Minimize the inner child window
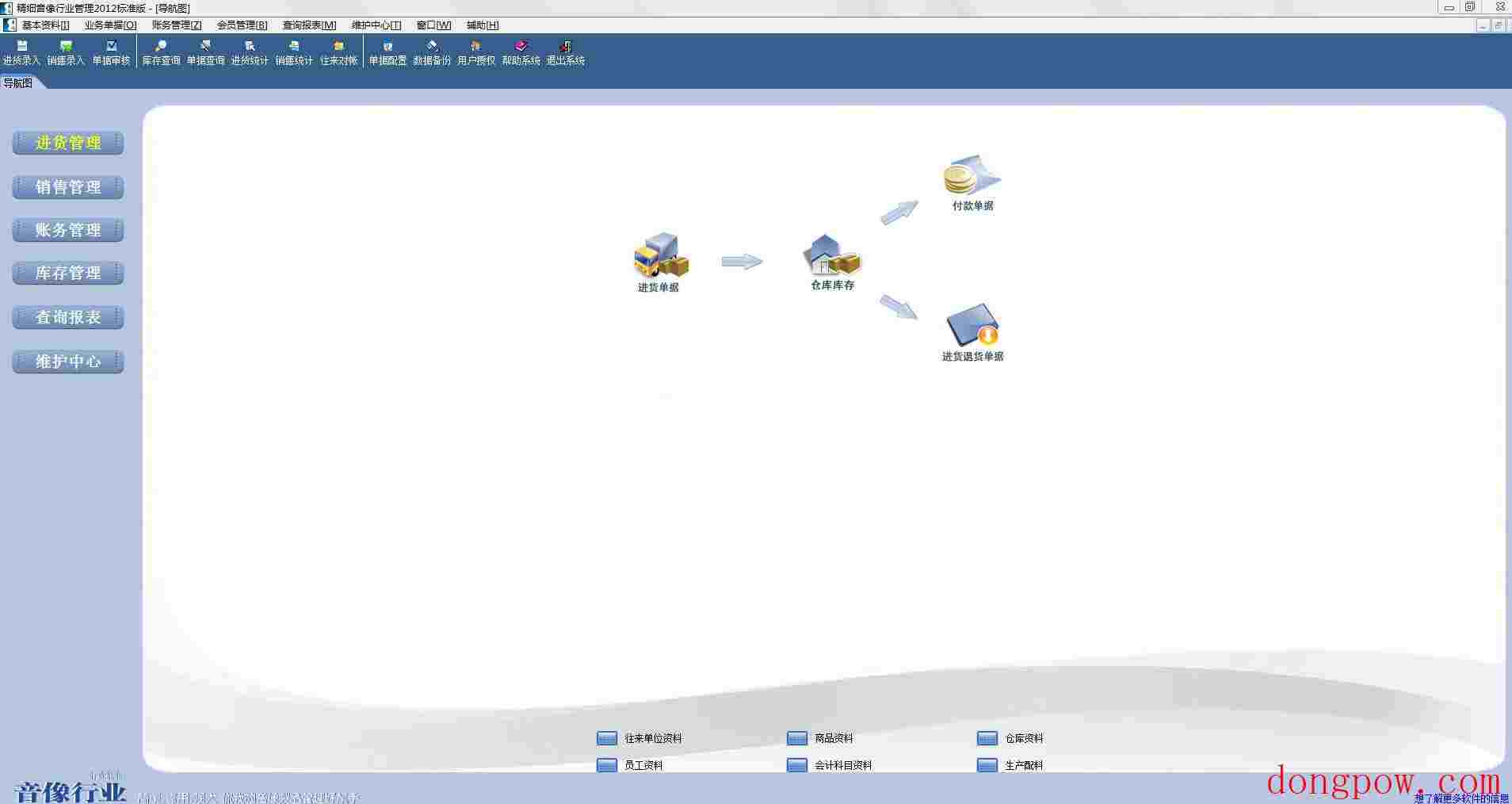Screen dimensions: 1512x804 coord(1483,25)
